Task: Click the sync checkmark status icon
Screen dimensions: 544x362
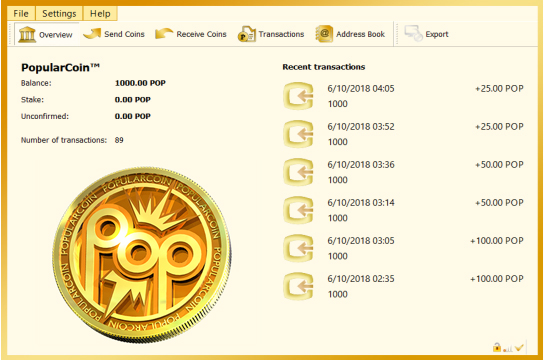Action: point(519,347)
